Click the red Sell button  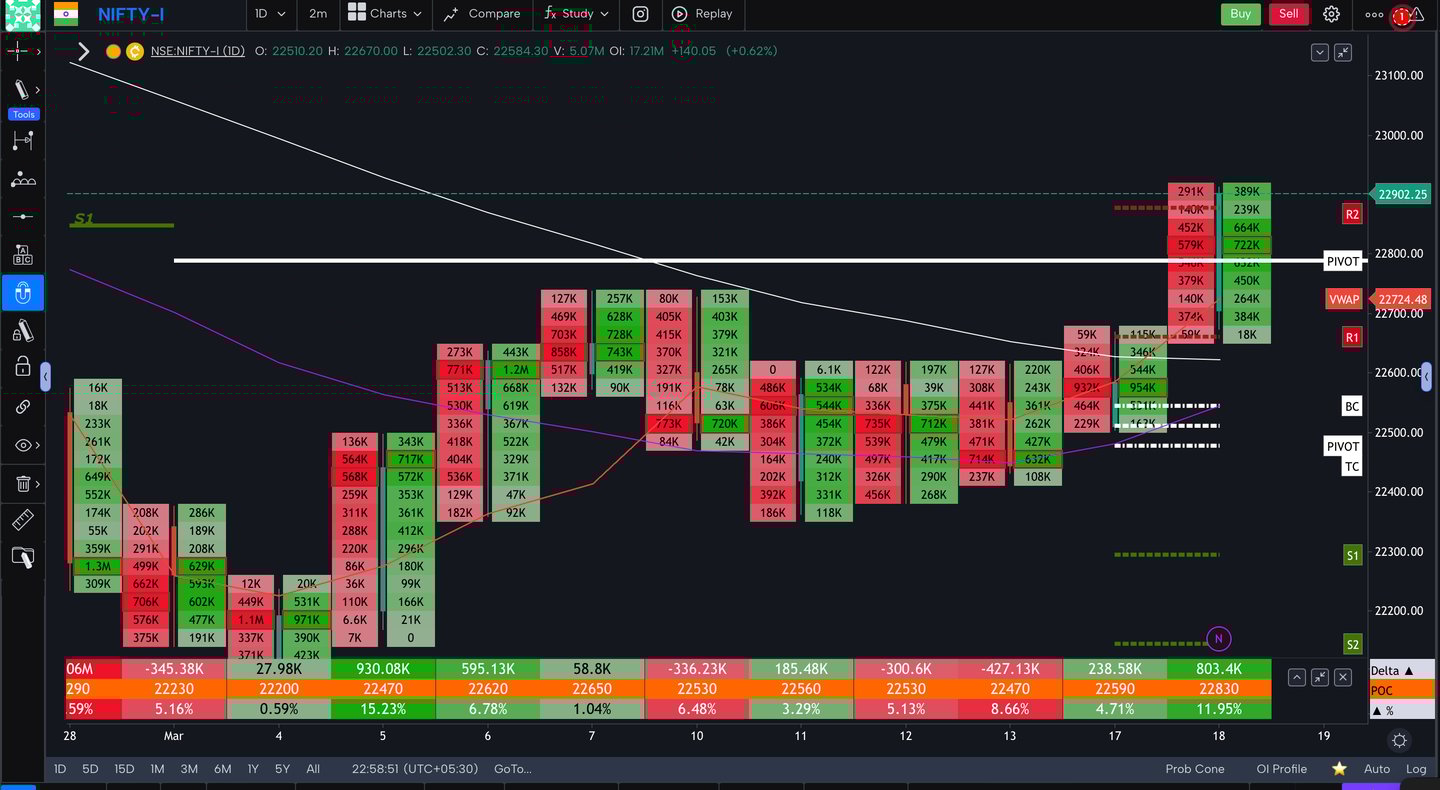pyautogui.click(x=1289, y=14)
